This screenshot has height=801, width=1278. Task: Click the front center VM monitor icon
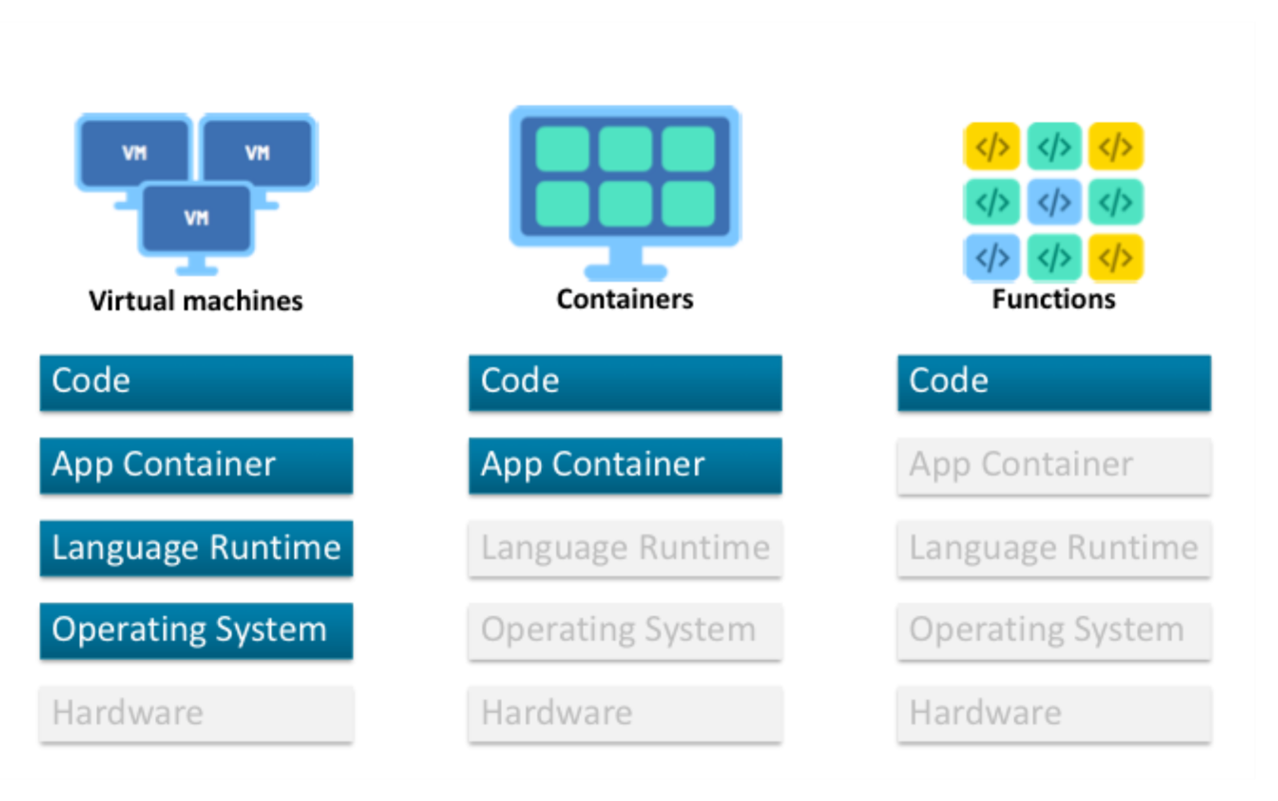pos(196,214)
